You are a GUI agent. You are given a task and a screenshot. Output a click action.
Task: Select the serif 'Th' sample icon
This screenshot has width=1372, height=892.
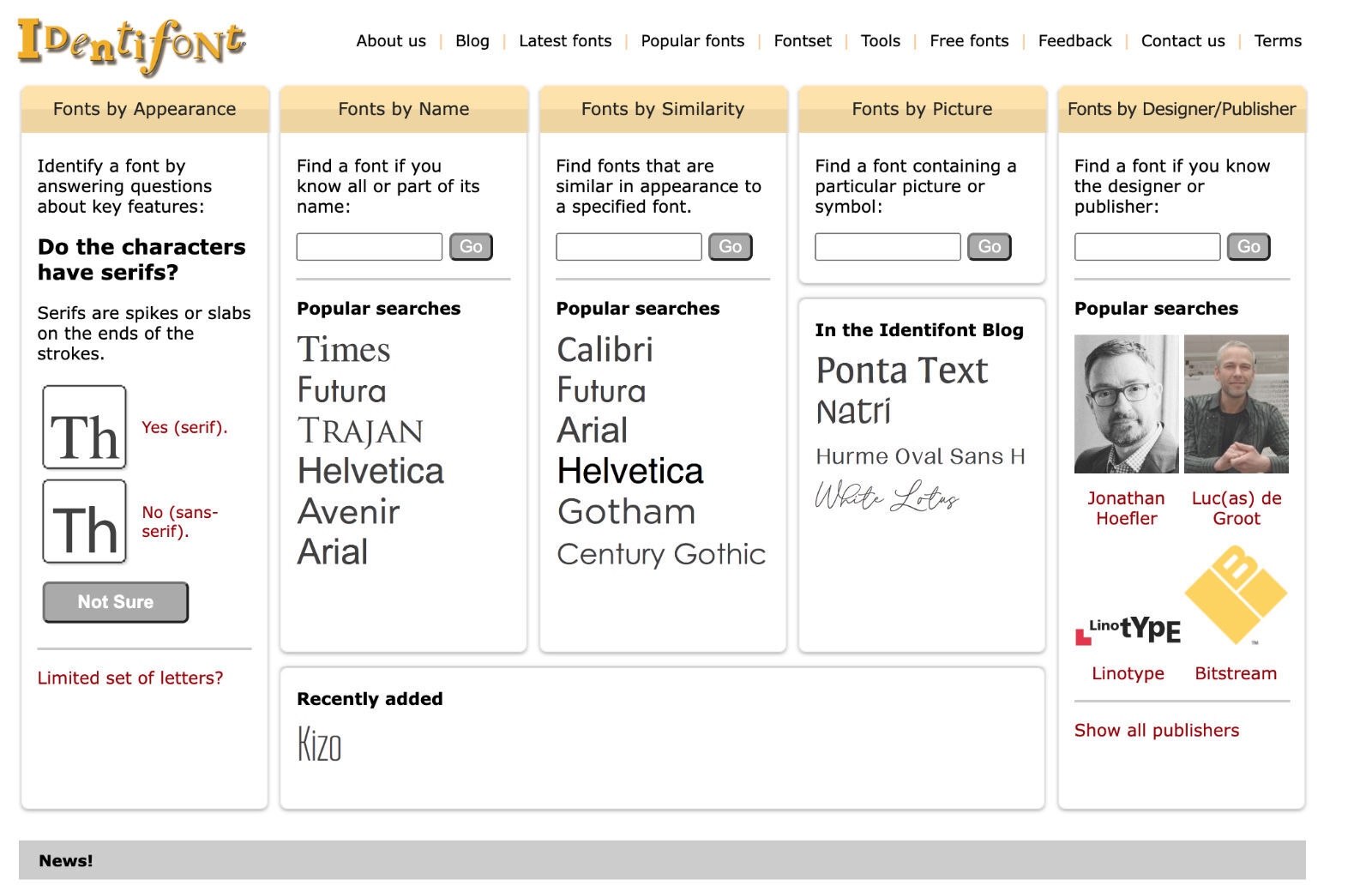coord(85,427)
